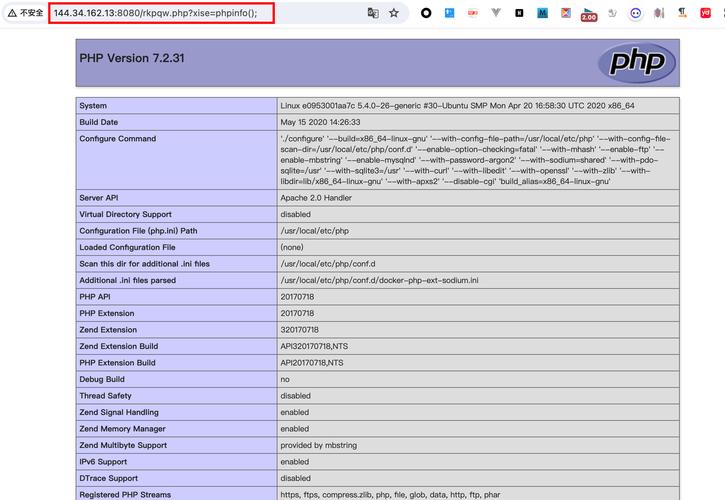Open the paragraph mark extension icon
The width and height of the screenshot is (725, 500).
(x=682, y=13)
